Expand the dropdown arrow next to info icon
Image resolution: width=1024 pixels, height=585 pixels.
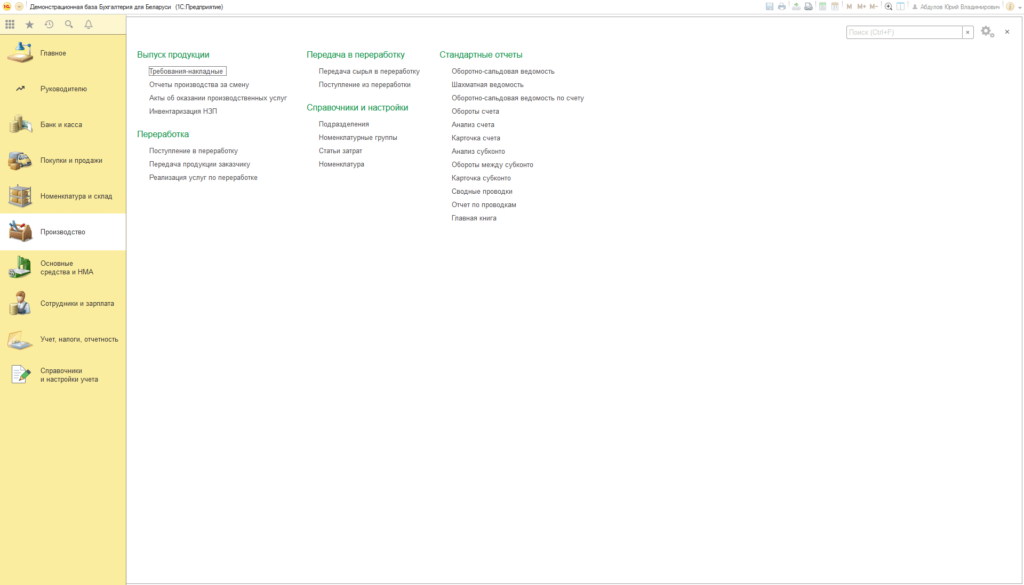[x=1019, y=7]
